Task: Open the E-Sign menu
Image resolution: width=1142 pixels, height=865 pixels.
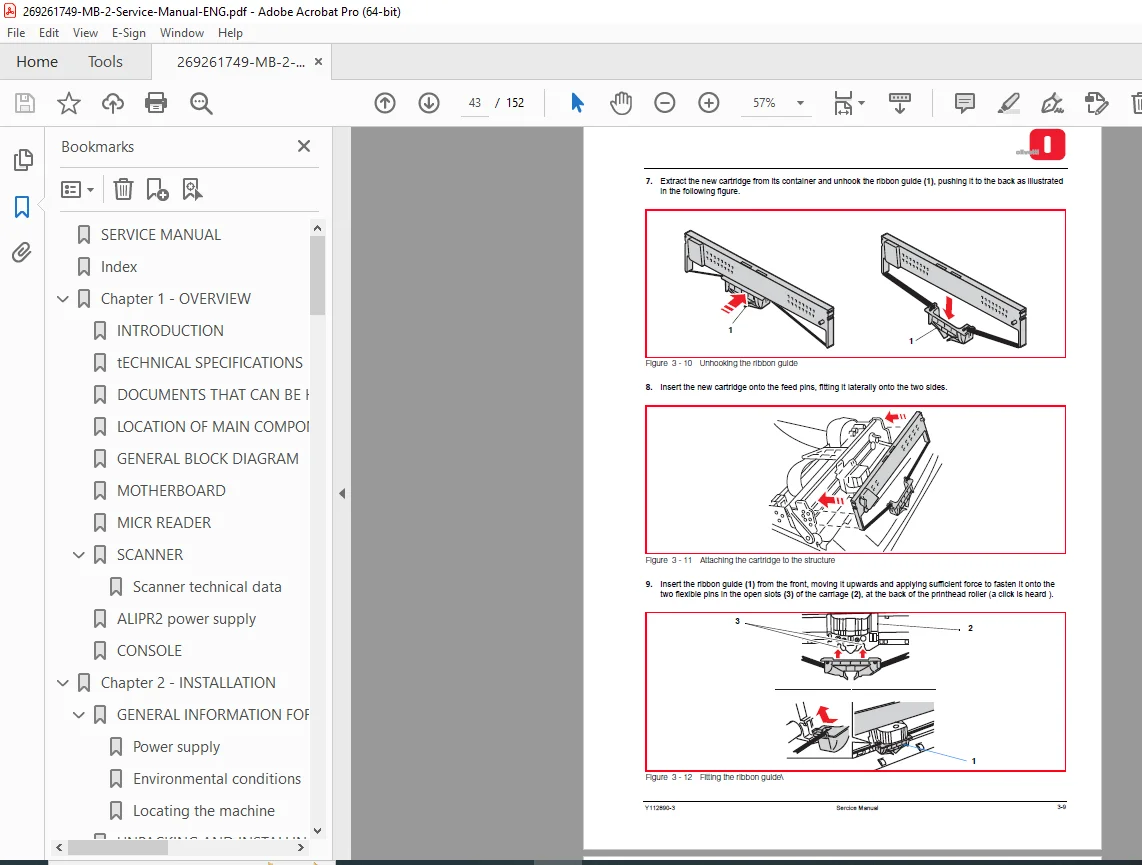Action: 128,33
